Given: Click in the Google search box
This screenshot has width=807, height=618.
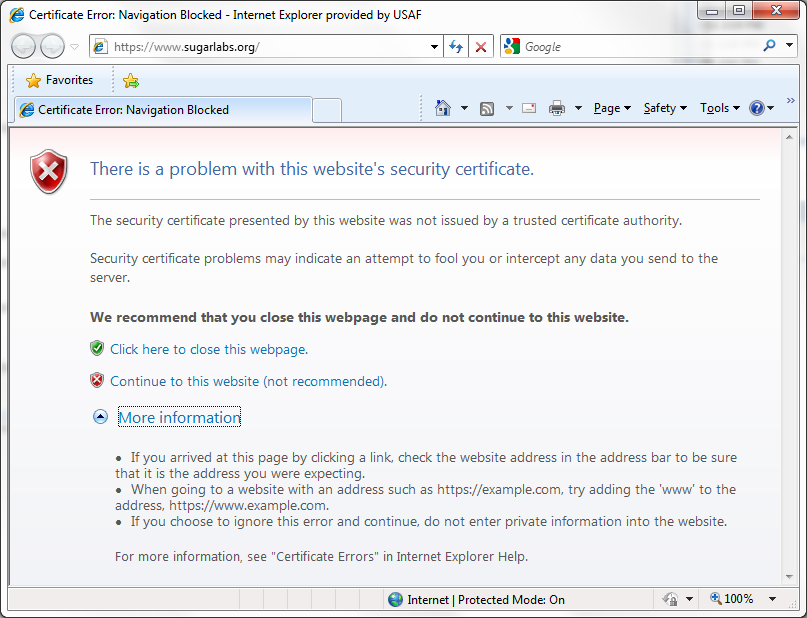Looking at the screenshot, I should click(640, 47).
